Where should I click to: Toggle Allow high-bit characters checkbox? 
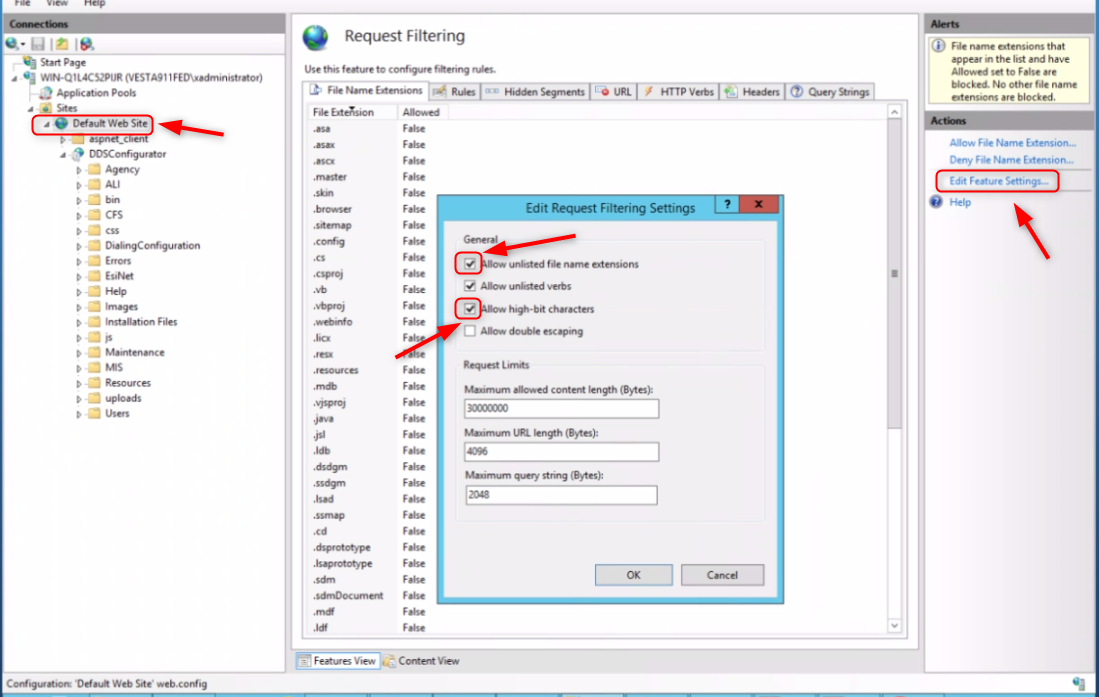click(470, 309)
